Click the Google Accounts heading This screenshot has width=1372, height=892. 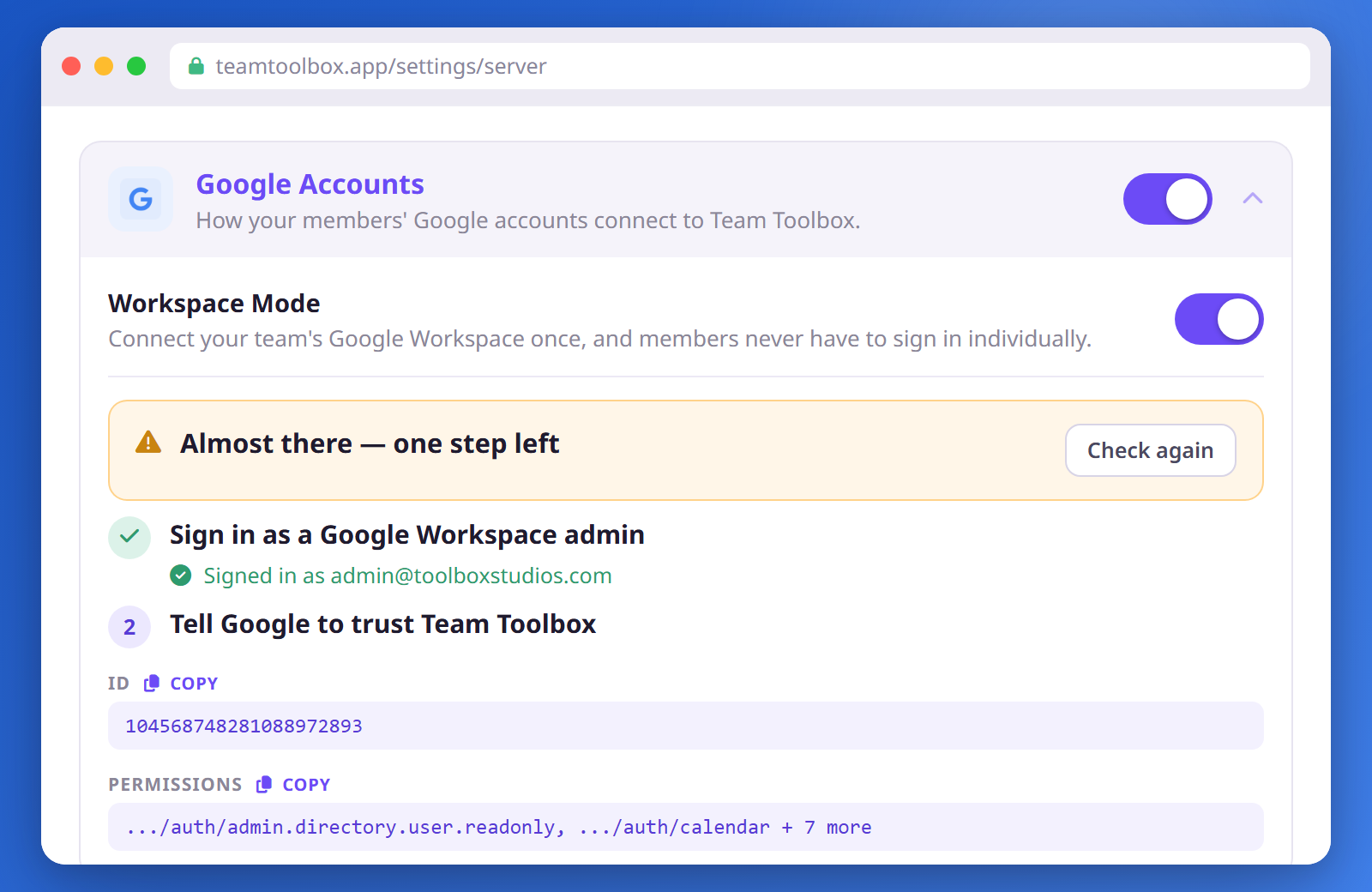pos(310,184)
